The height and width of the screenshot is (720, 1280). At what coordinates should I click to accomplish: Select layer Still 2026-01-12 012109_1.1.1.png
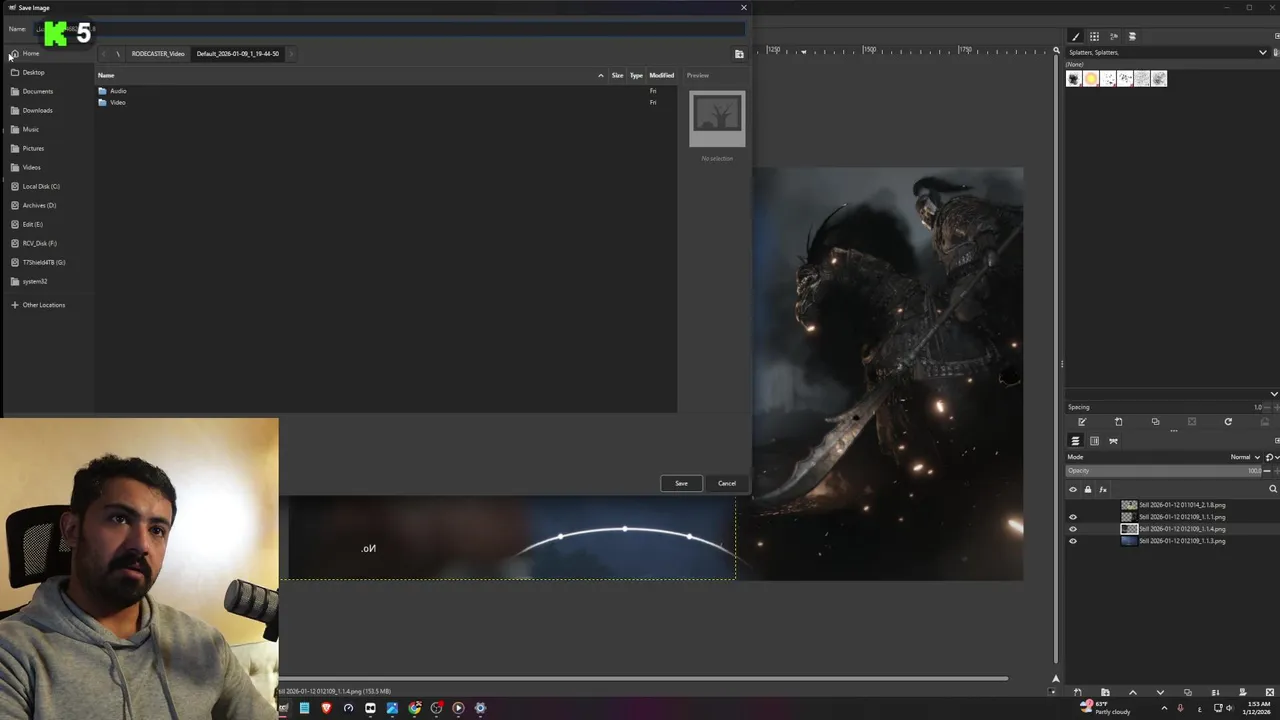[x=1182, y=517]
